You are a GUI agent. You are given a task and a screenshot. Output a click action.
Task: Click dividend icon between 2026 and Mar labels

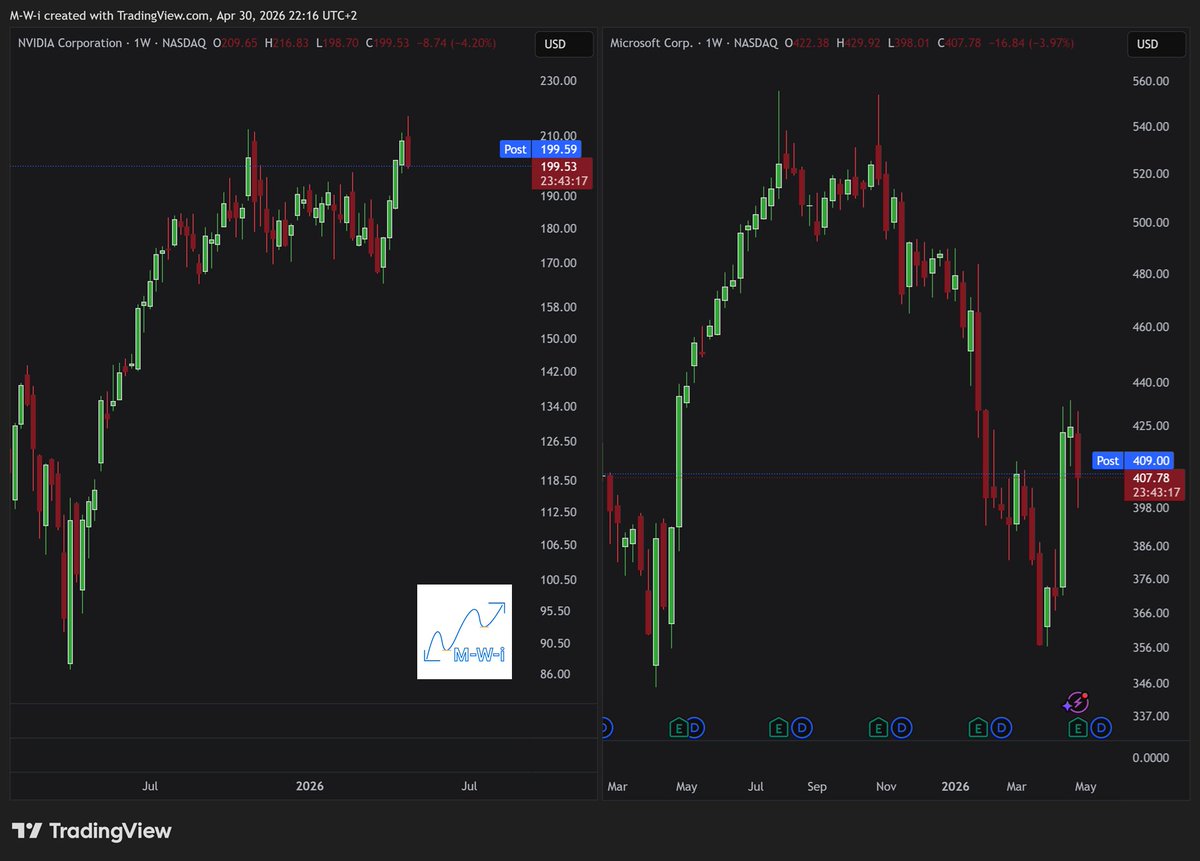[1000, 728]
